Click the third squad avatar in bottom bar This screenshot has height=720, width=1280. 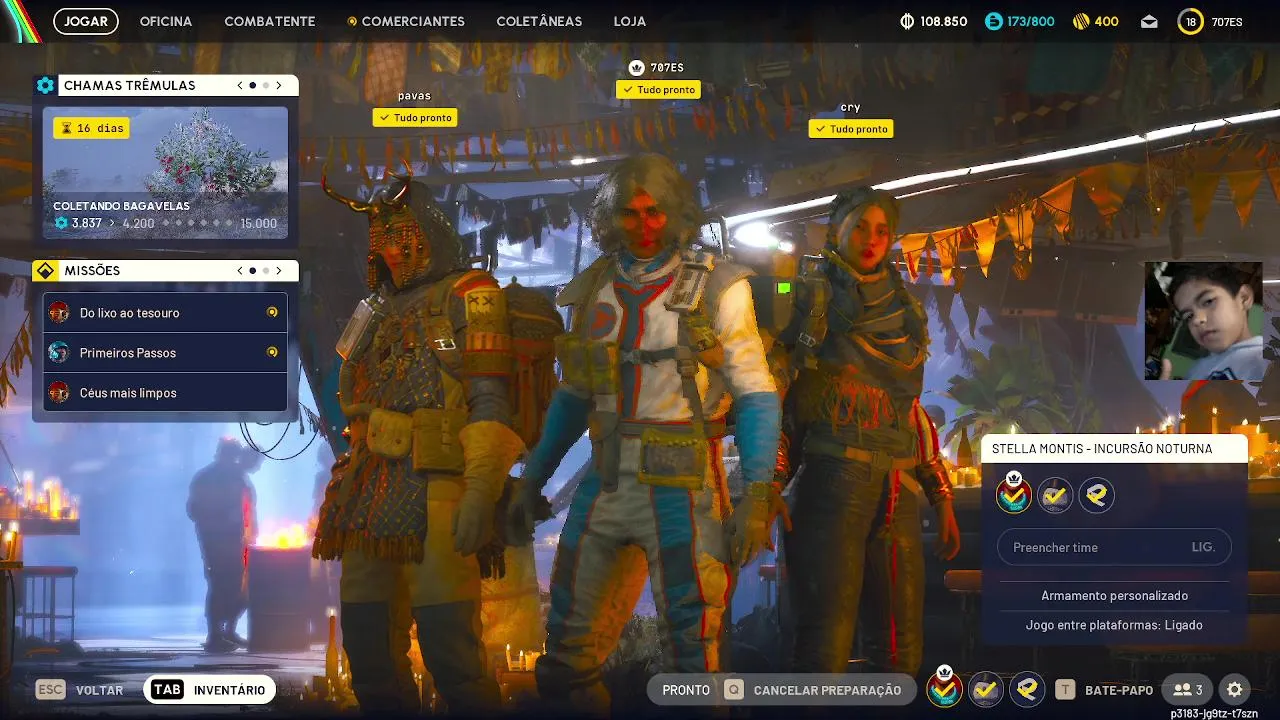[1027, 689]
